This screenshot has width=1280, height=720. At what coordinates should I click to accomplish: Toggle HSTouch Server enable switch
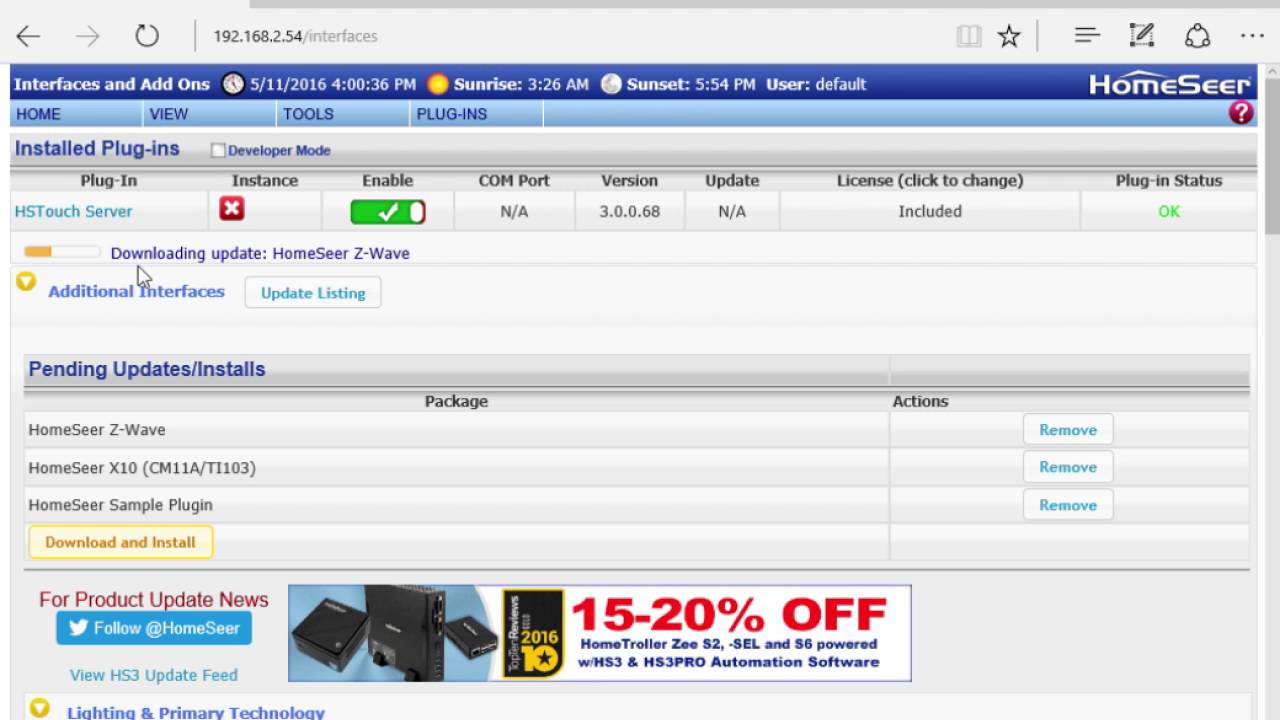(x=388, y=211)
